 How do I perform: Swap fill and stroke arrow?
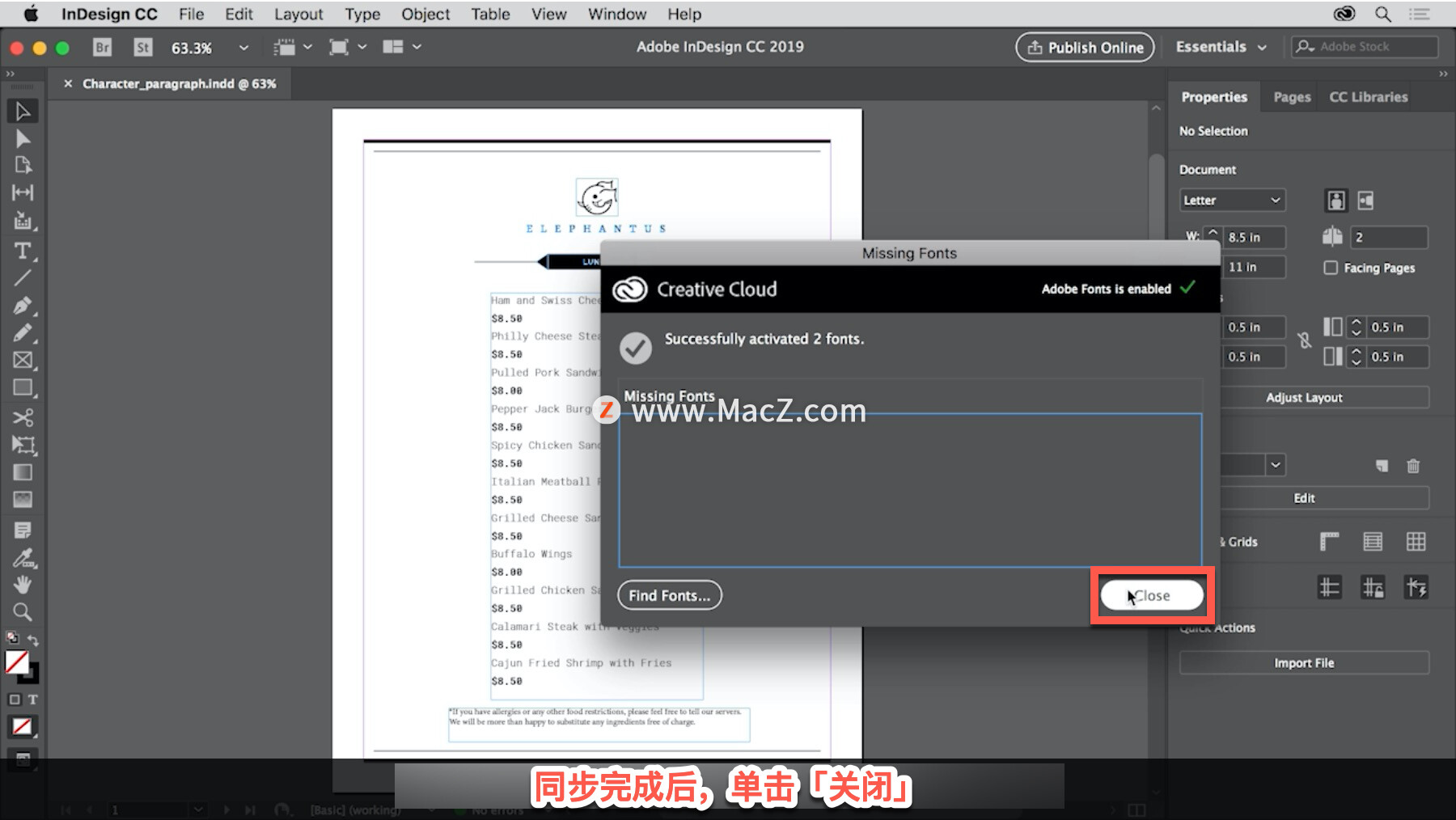[32, 640]
